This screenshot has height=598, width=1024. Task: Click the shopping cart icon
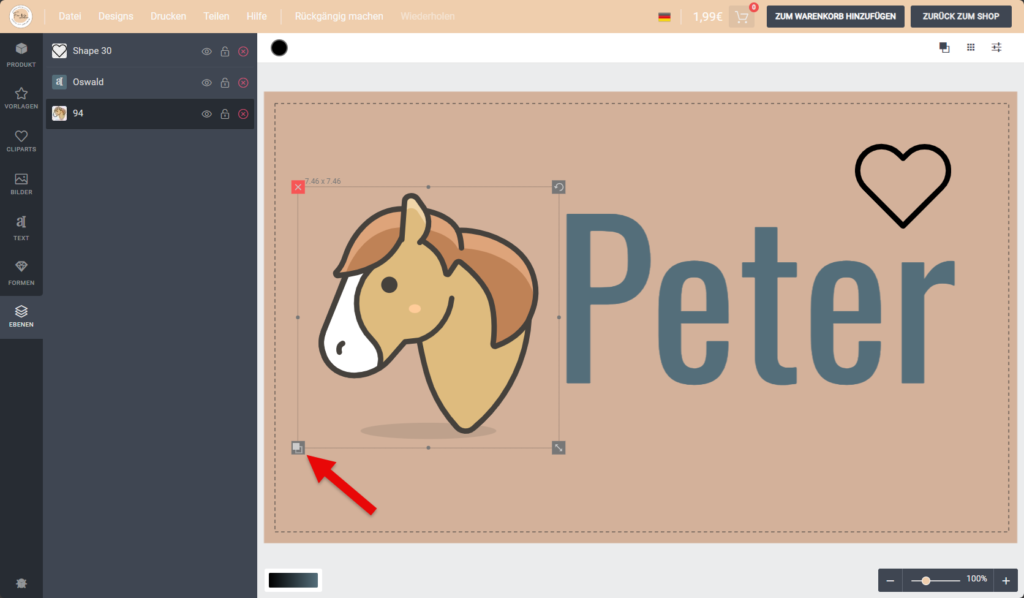[x=741, y=17]
